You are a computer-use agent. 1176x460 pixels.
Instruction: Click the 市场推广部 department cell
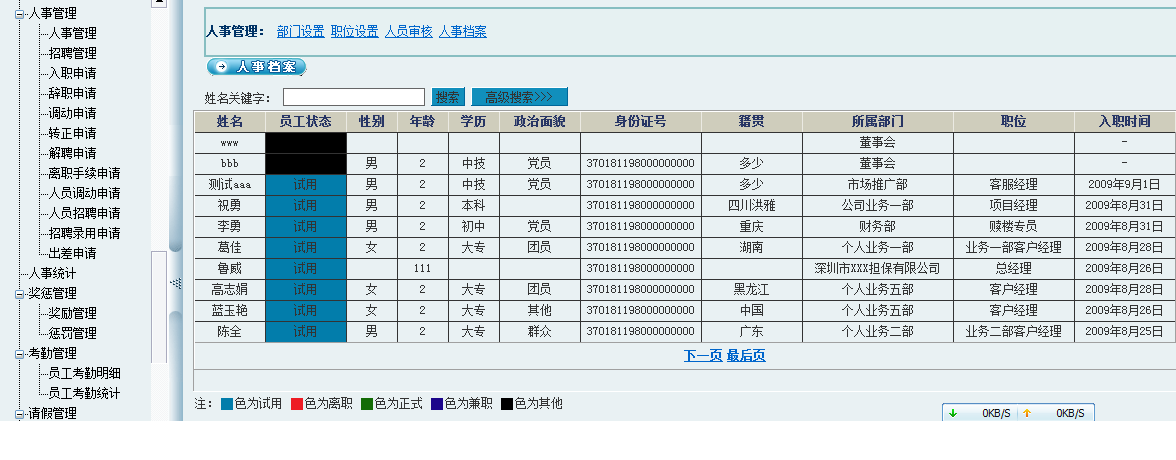pos(878,184)
